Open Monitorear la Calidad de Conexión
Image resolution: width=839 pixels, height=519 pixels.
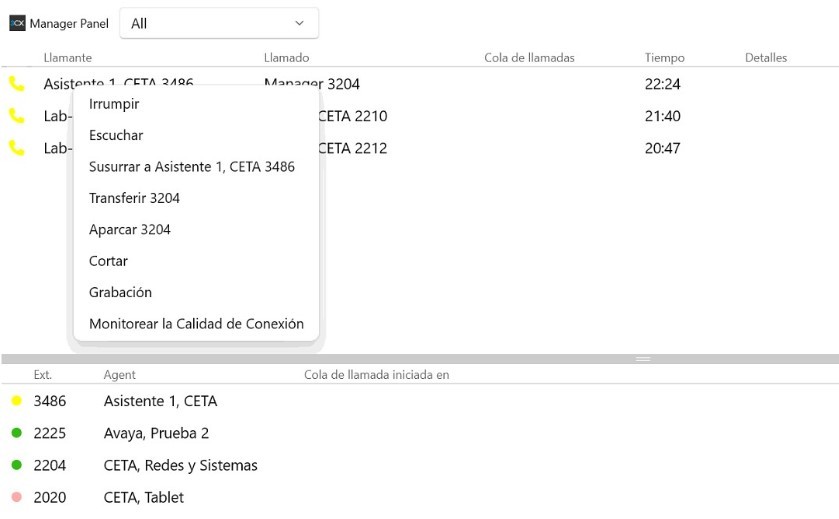click(196, 324)
